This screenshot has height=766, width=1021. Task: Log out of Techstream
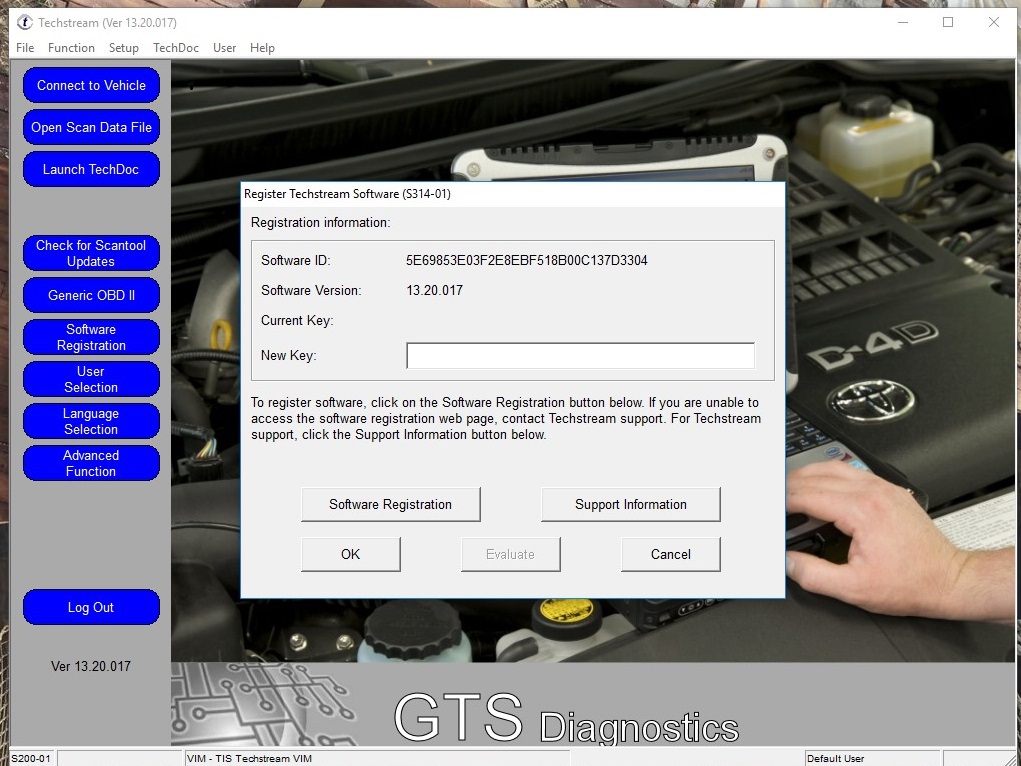coord(91,607)
